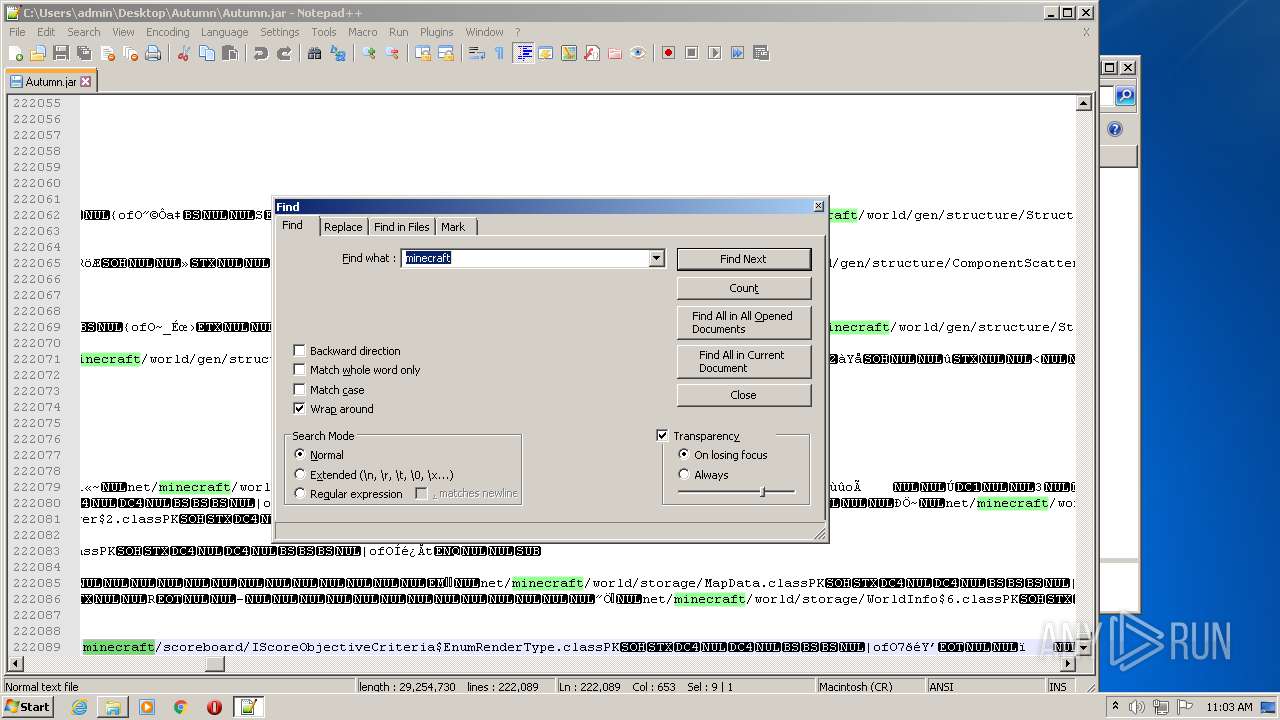Screen dimensions: 1280x720
Task: Click Find All in Current Document
Action: (x=744, y=361)
